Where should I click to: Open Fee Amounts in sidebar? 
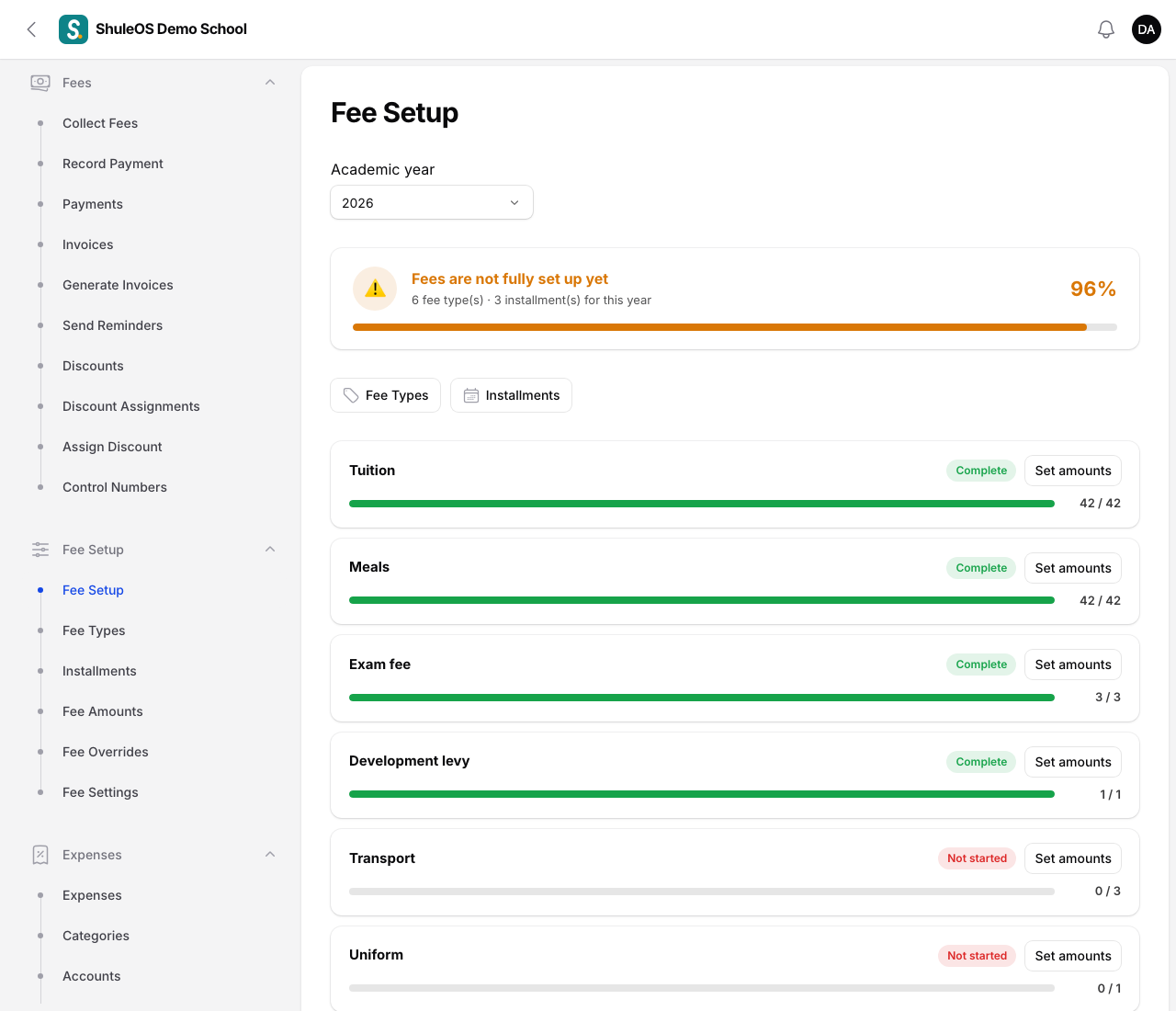click(x=103, y=711)
